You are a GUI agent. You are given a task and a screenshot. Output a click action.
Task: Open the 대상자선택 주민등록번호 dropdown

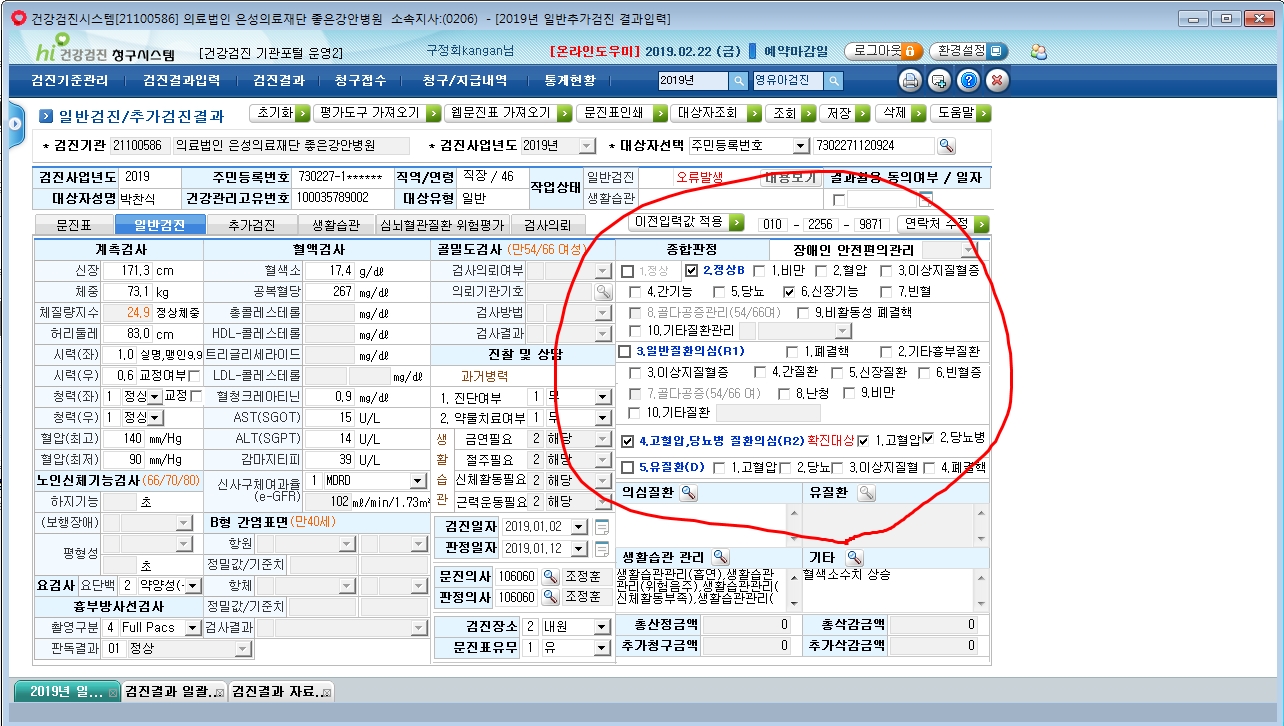(x=800, y=146)
